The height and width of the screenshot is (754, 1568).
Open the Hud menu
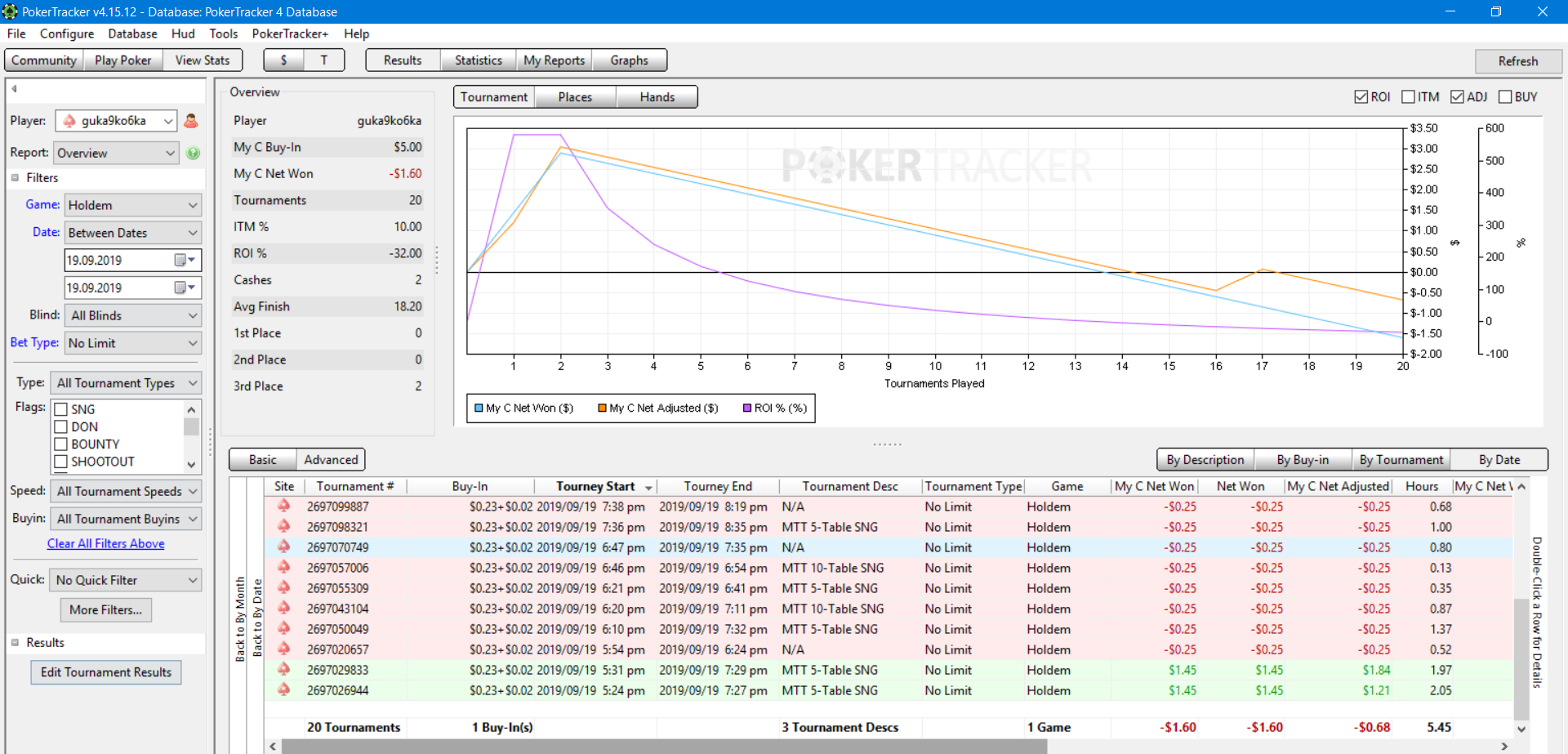pos(183,33)
